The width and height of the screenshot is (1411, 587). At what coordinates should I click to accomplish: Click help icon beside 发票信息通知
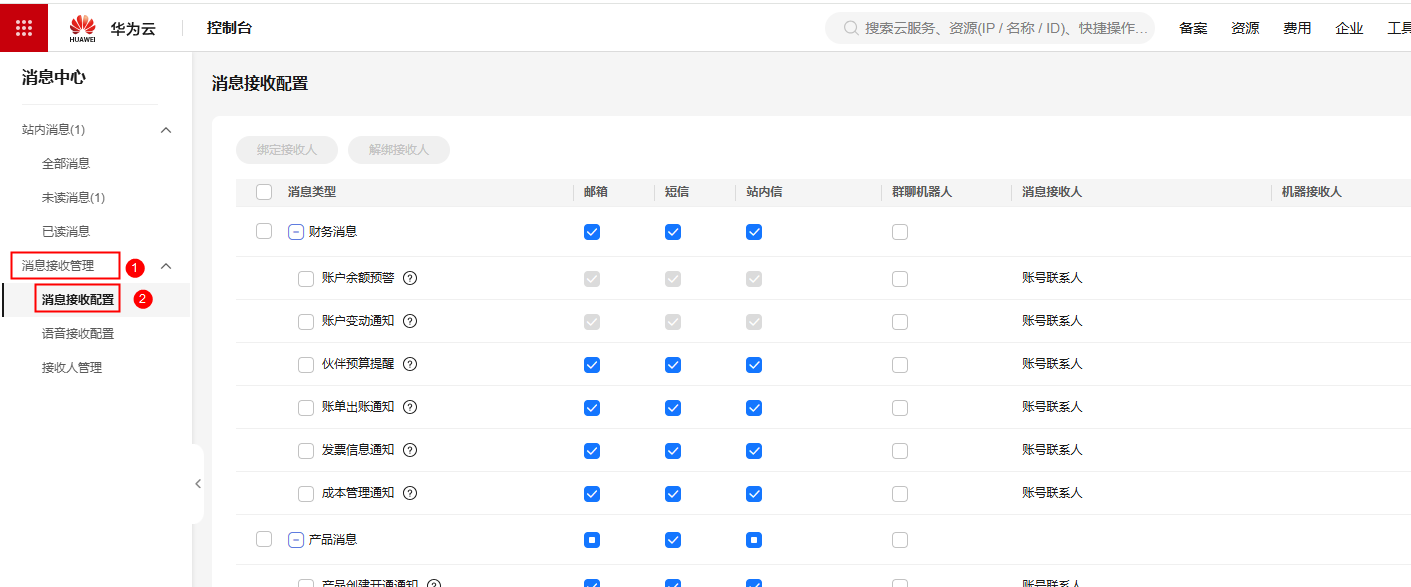coord(410,450)
